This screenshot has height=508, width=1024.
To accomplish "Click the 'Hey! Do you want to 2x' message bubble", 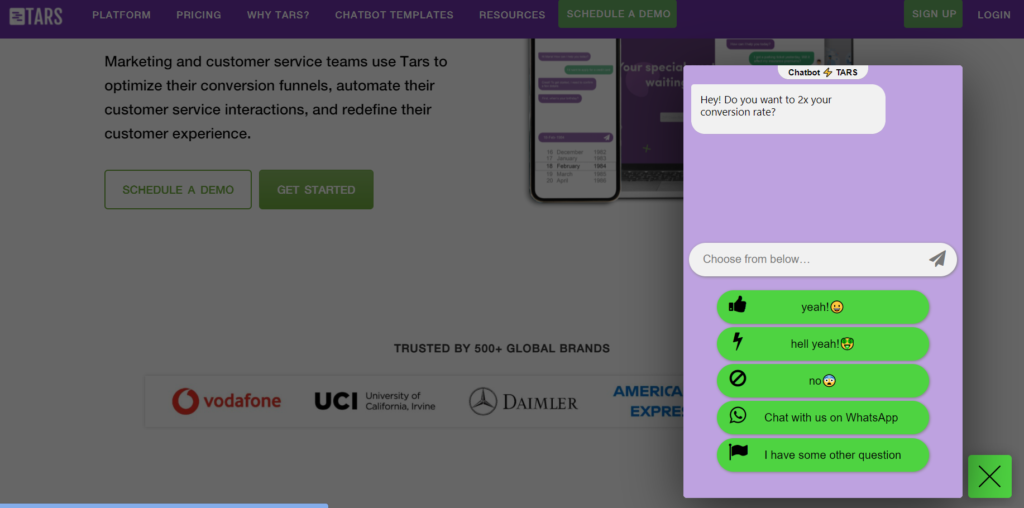I will pos(788,108).
